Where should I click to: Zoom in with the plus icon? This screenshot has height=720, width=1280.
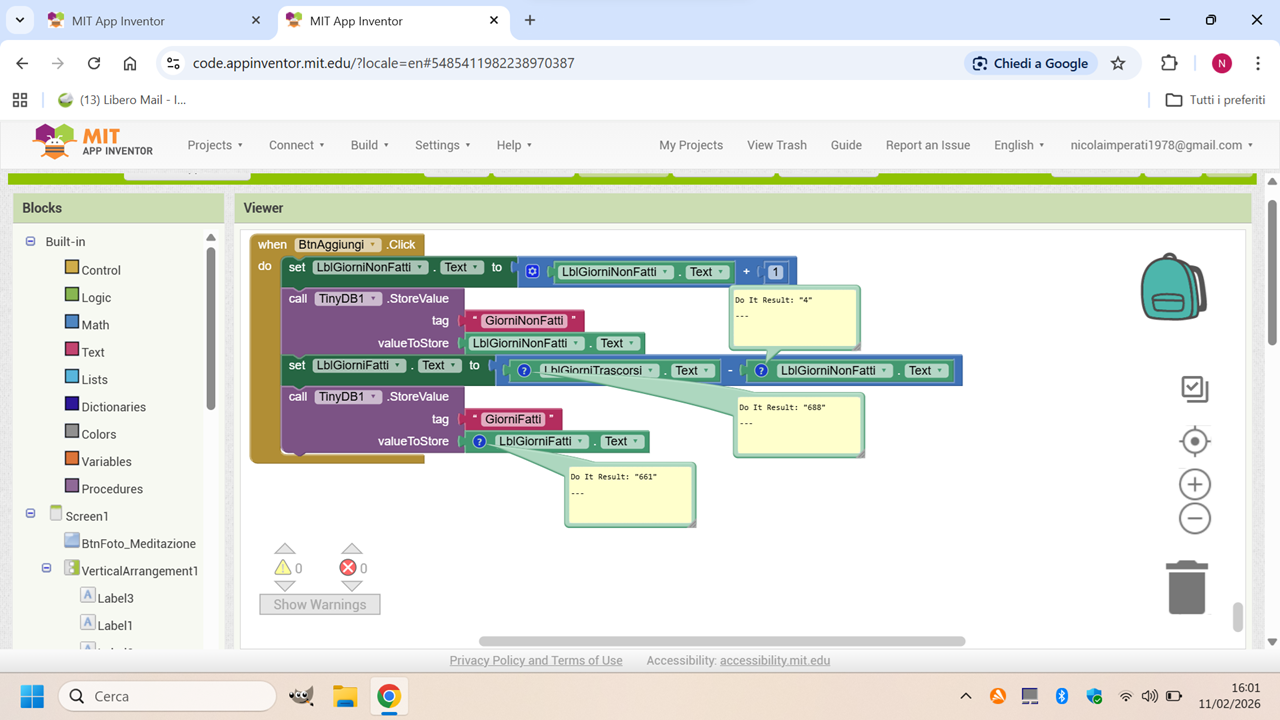click(1195, 485)
